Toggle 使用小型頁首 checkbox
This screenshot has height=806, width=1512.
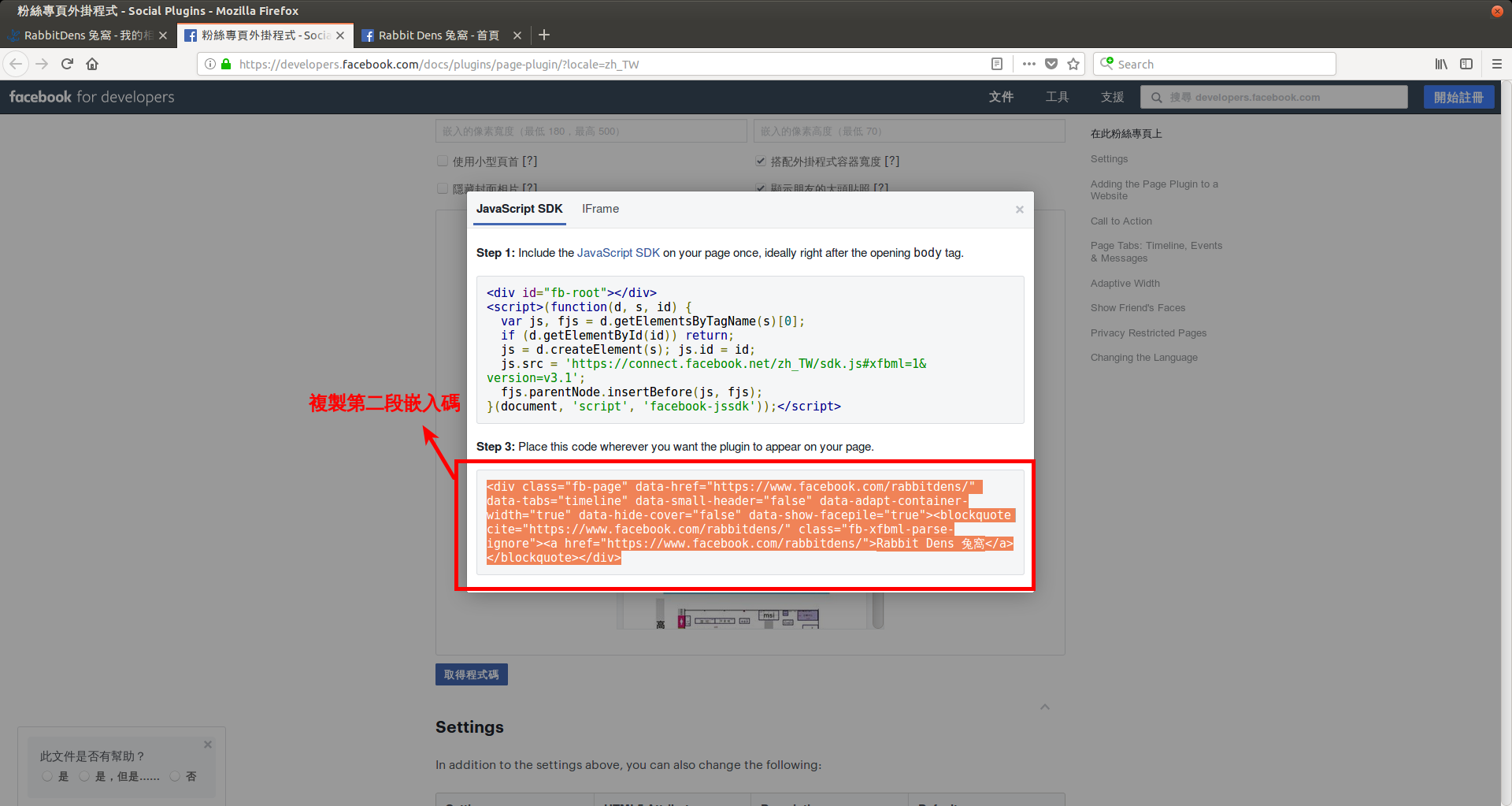(443, 161)
